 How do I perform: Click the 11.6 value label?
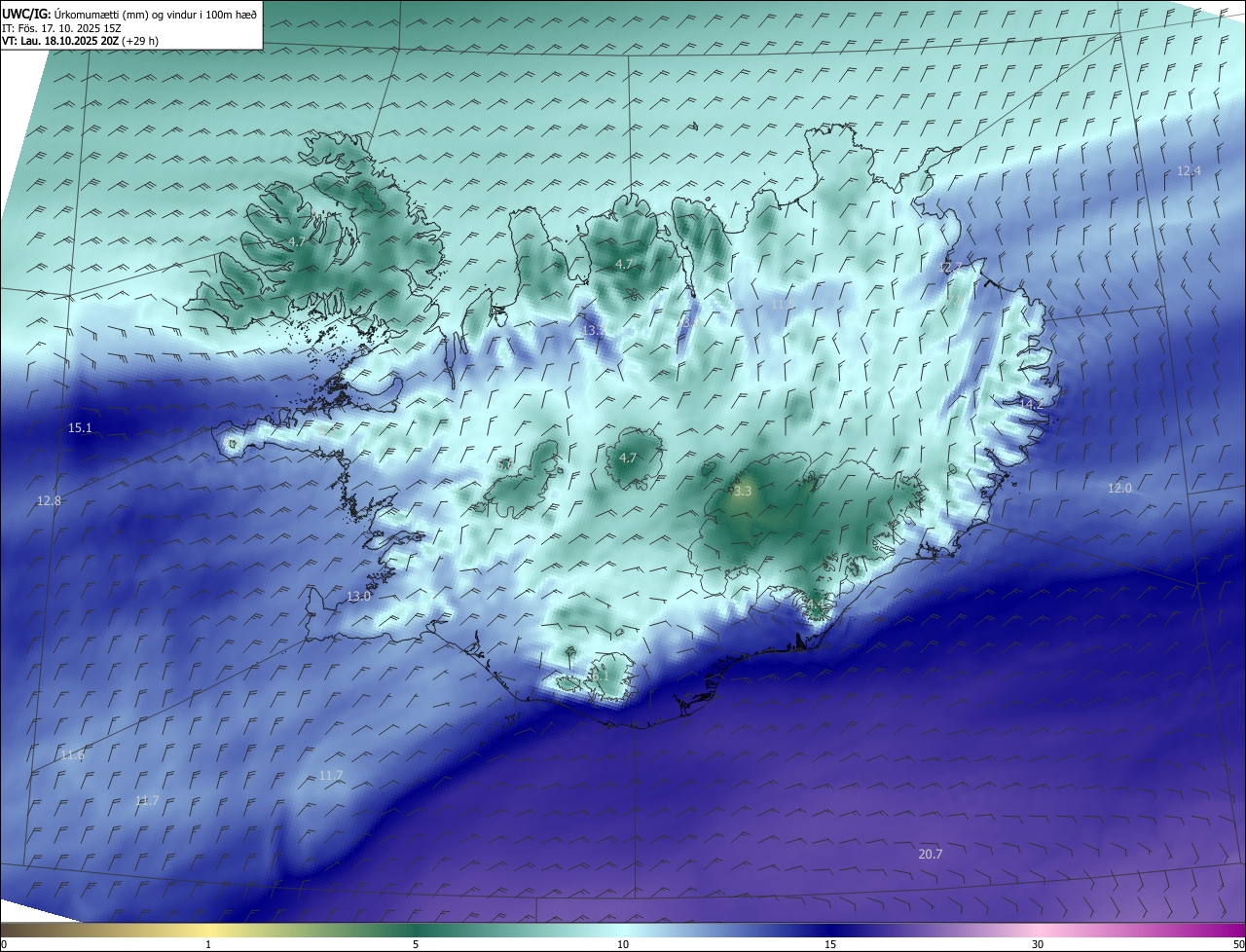pos(72,755)
